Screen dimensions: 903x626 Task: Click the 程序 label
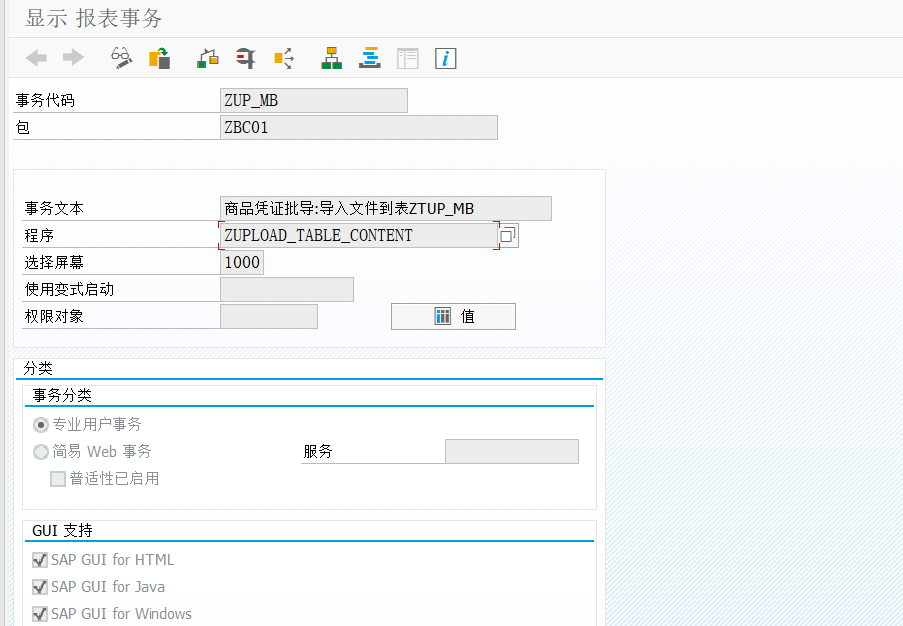click(39, 236)
